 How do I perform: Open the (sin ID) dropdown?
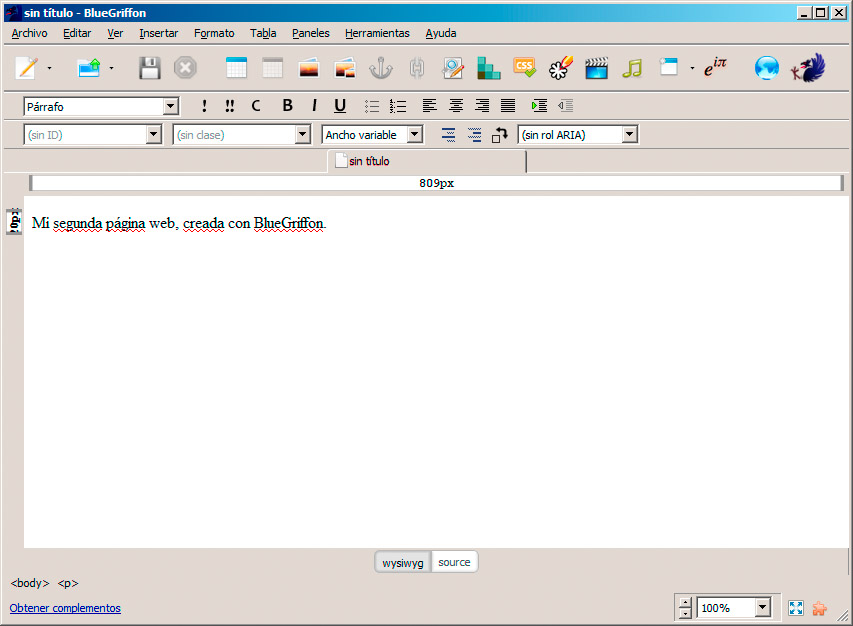click(93, 134)
